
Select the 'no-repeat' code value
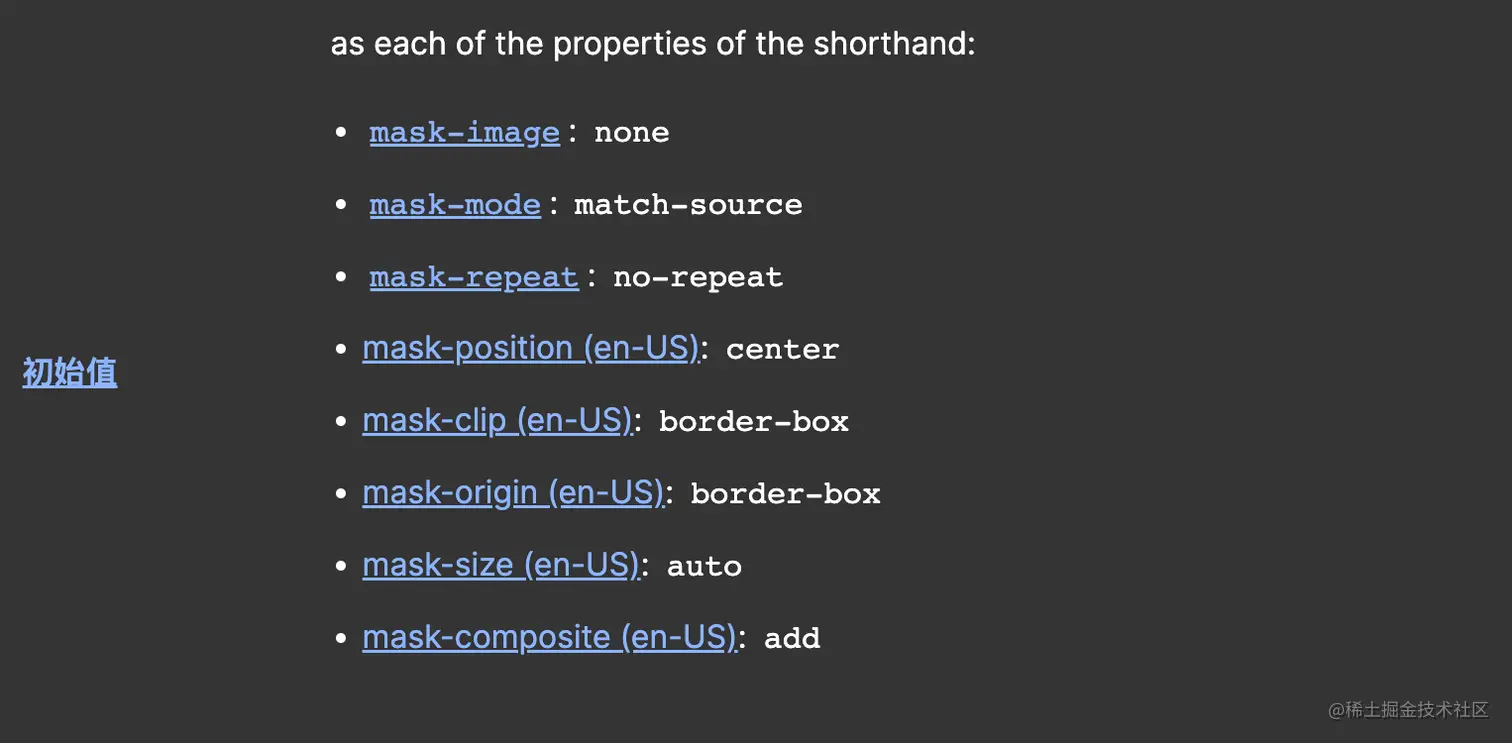[x=698, y=276]
